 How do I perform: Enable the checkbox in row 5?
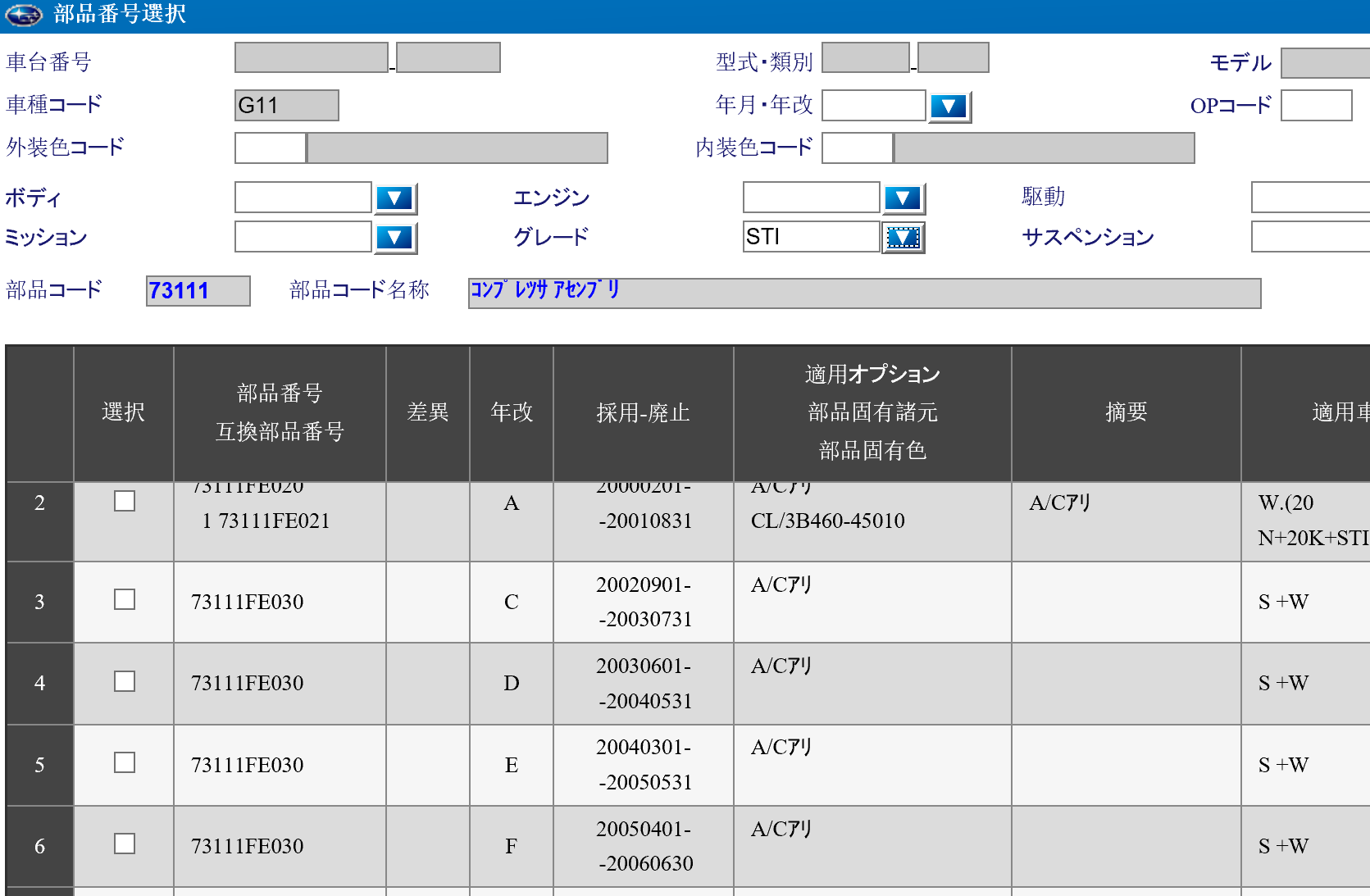coord(125,762)
